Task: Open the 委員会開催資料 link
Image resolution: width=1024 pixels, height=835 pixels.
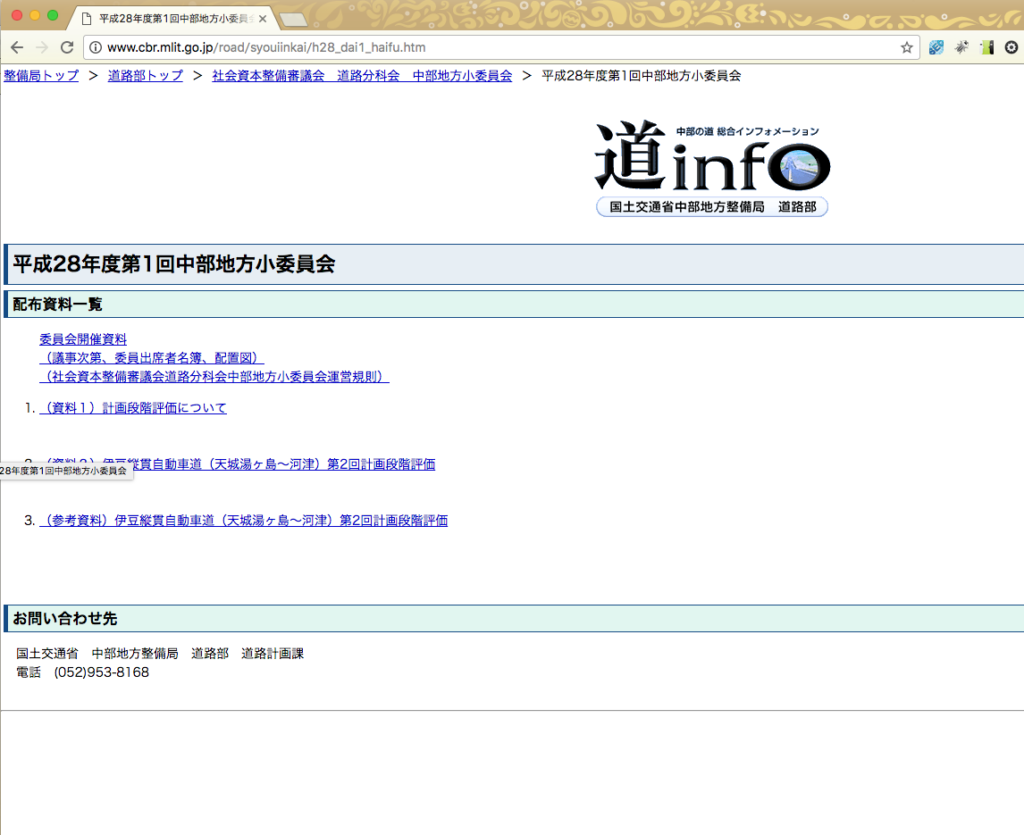Action: (x=83, y=340)
